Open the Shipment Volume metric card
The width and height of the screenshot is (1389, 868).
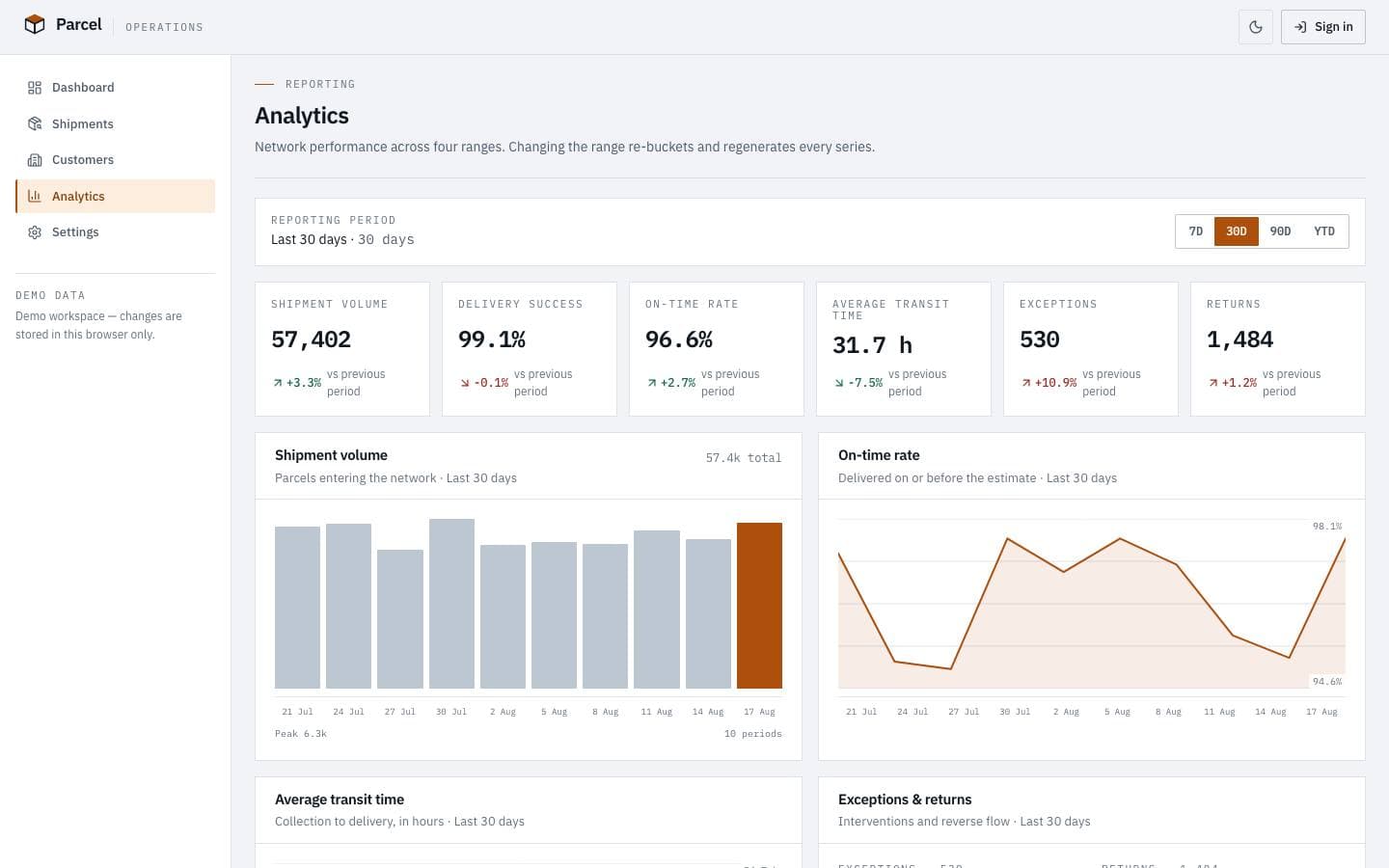tap(342, 349)
